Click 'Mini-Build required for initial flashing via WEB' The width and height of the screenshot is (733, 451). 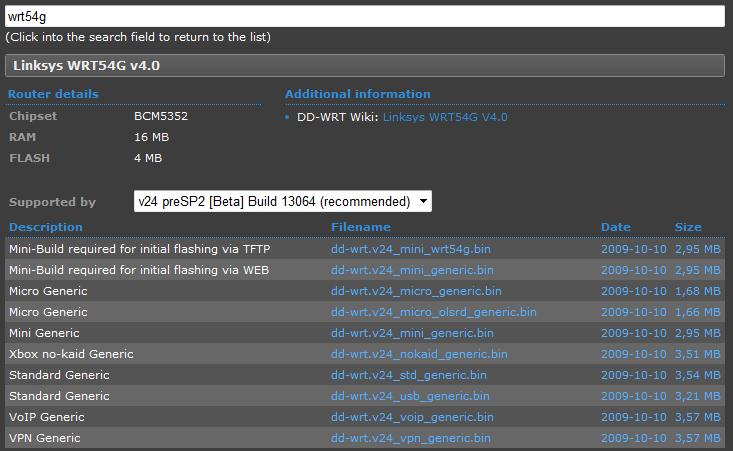click(139, 270)
